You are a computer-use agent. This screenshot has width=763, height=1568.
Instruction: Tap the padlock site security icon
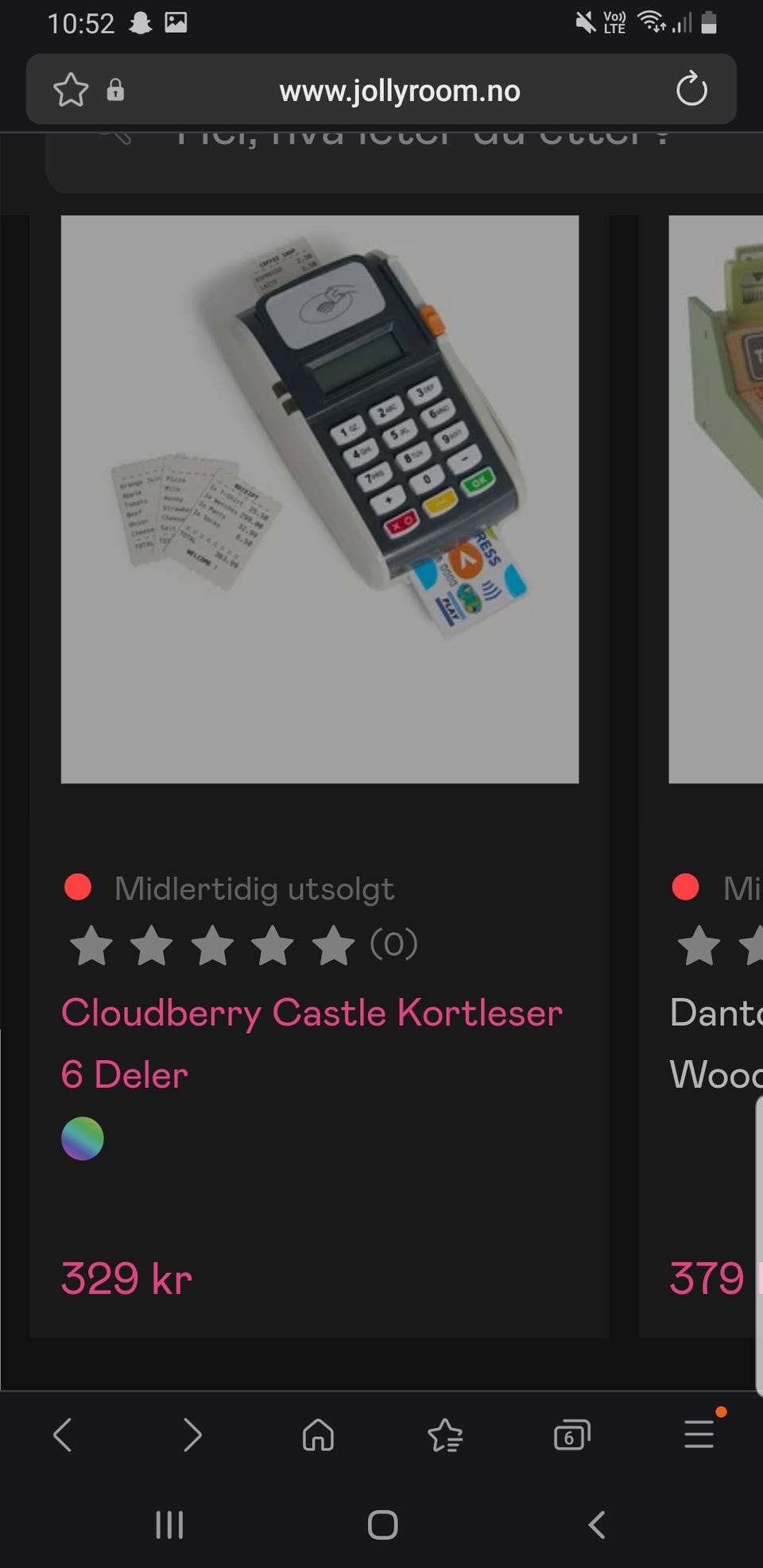115,90
